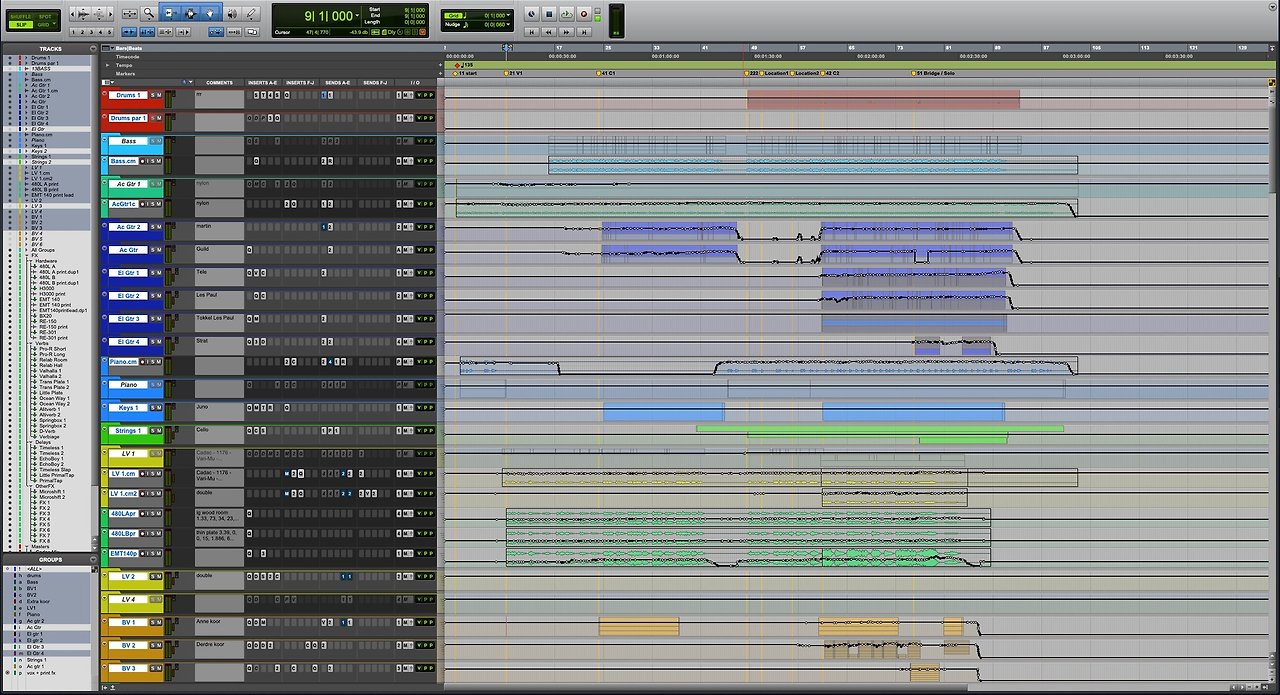
Task: Select zoom preset 3
Action: 92,31
